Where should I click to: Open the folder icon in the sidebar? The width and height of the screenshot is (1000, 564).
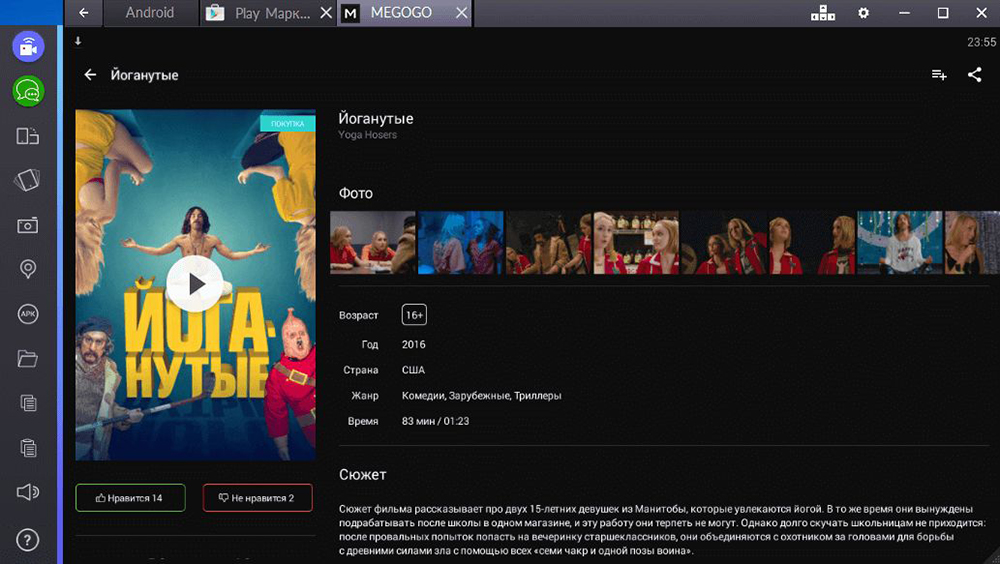(x=27, y=359)
